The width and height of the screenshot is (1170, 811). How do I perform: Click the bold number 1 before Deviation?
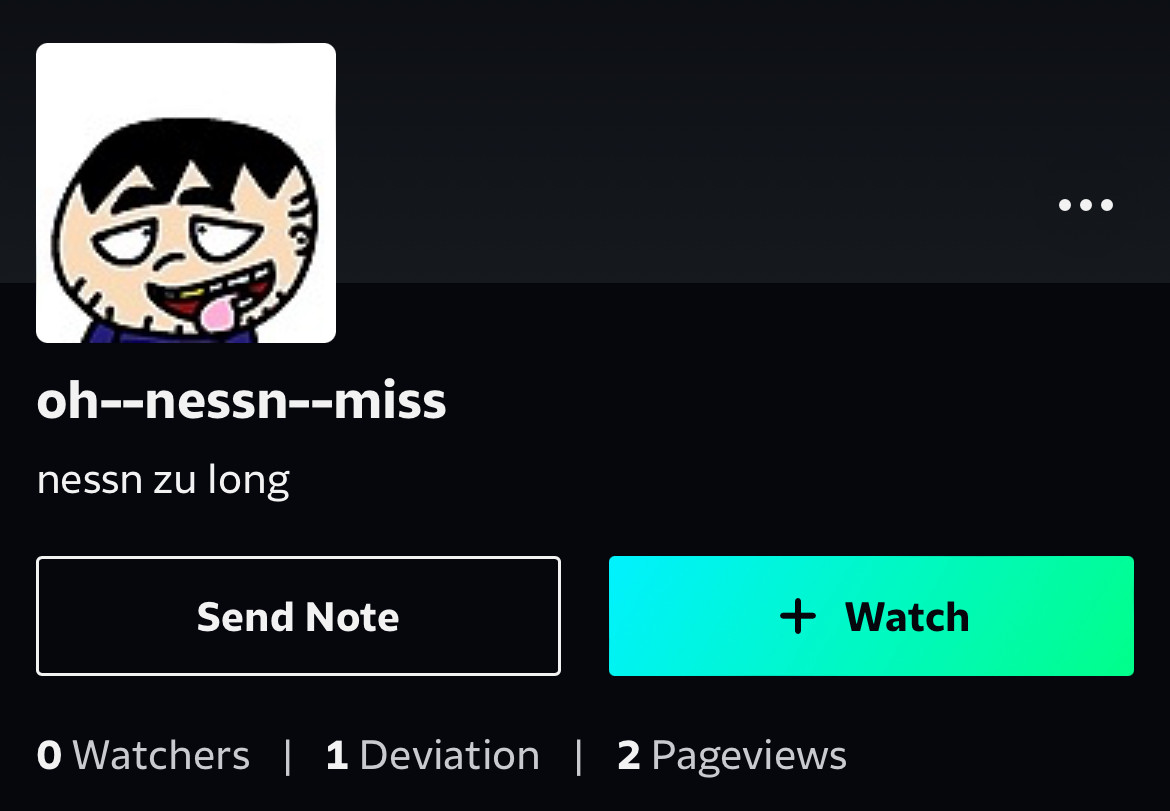[x=337, y=755]
